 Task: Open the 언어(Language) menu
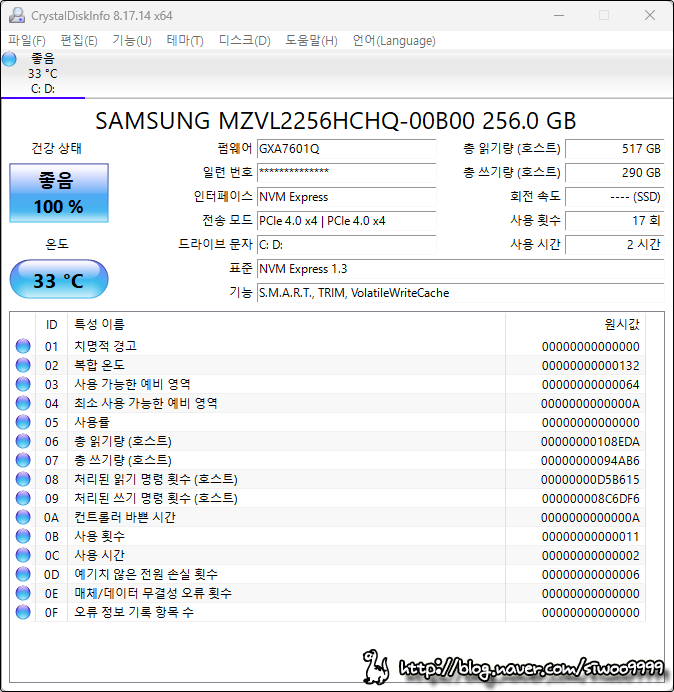click(x=394, y=41)
